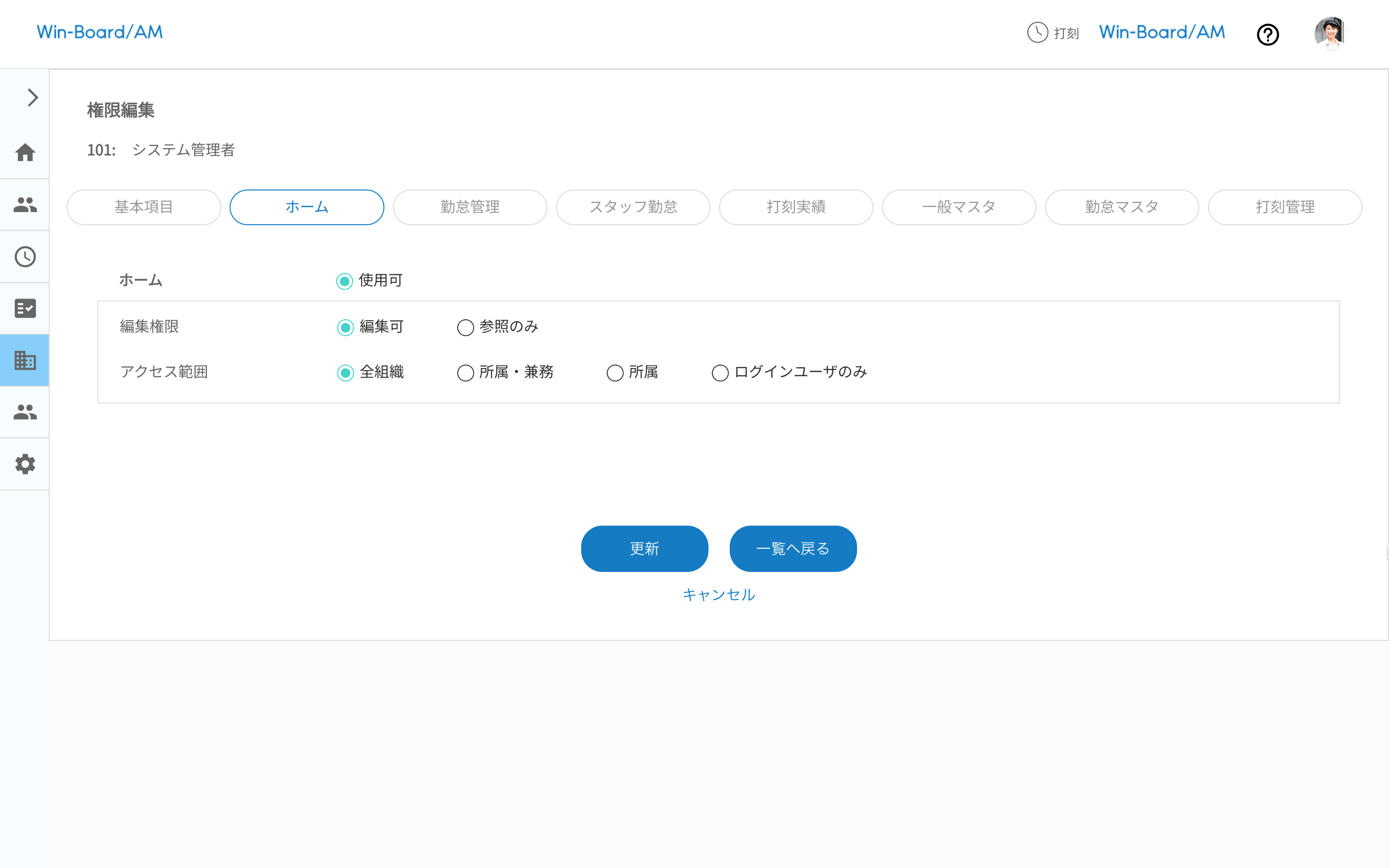Click the キャンセル link
Screen dimensions: 1389x868
click(719, 595)
